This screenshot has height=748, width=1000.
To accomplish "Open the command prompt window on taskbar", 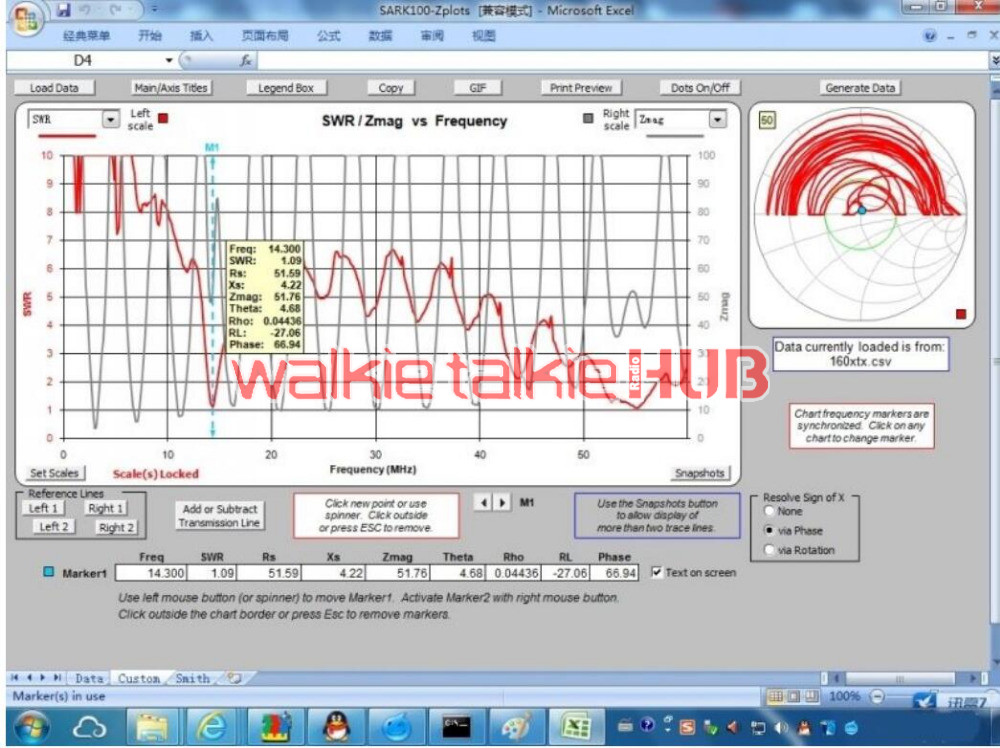I will [x=457, y=728].
